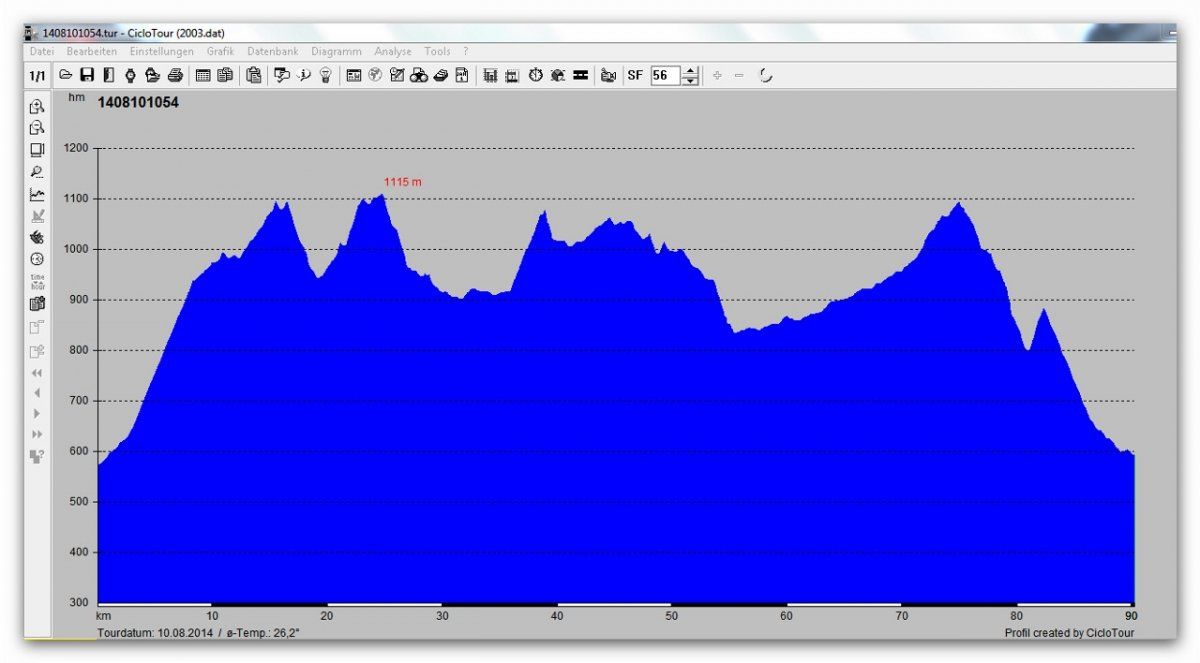Click the binoculars icon in toolbar
This screenshot has height=663, width=1200.
click(x=419, y=75)
